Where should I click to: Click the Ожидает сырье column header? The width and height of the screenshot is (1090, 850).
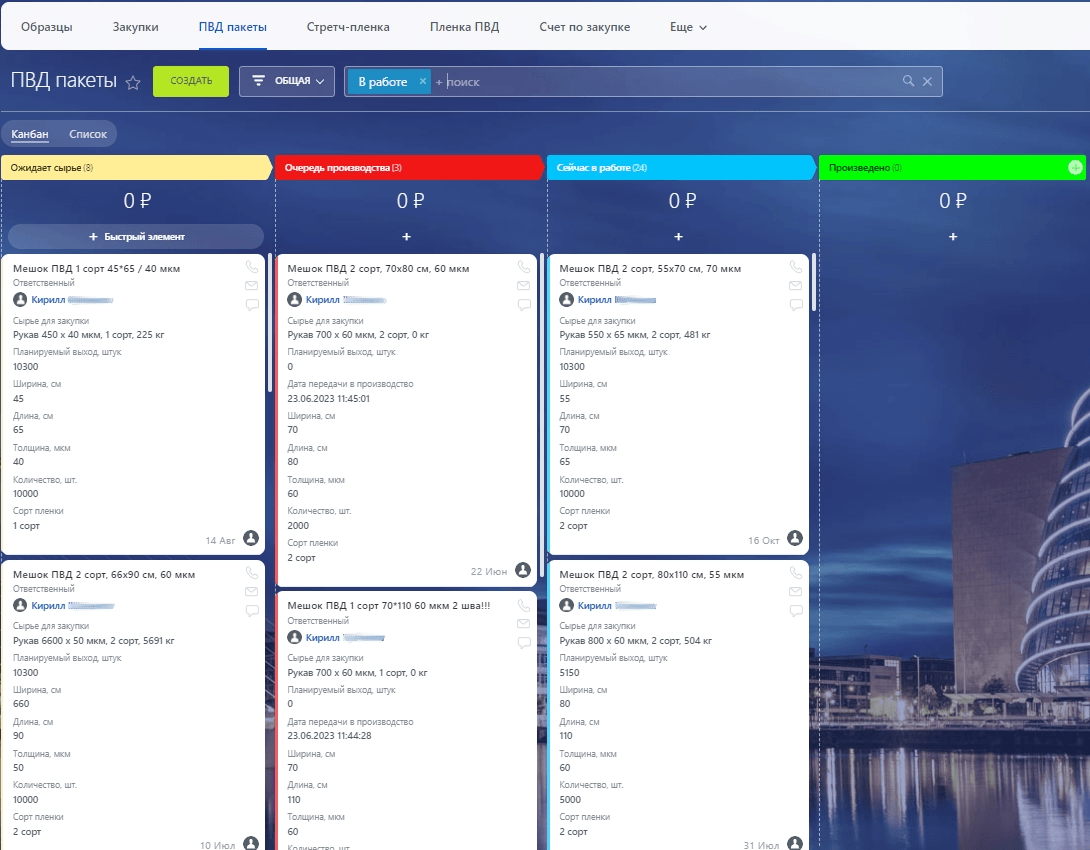coord(136,167)
